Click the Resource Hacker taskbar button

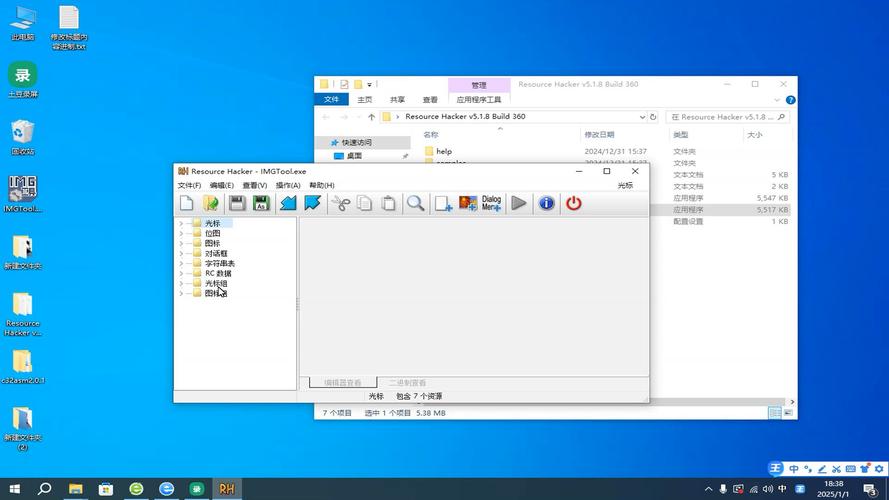pyautogui.click(x=227, y=489)
